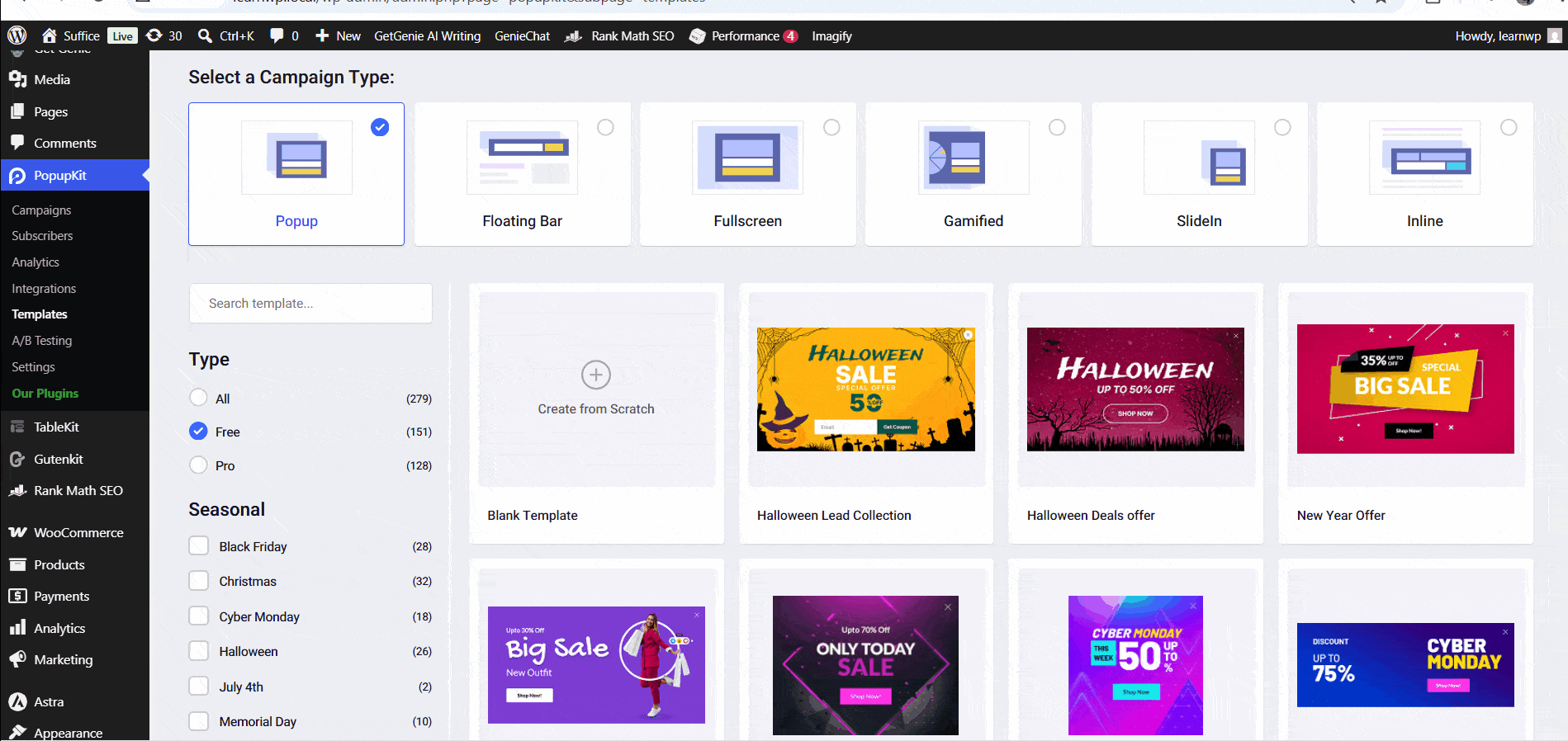Select the All type radio button
Screen dimensions: 1568x741
[x=198, y=398]
